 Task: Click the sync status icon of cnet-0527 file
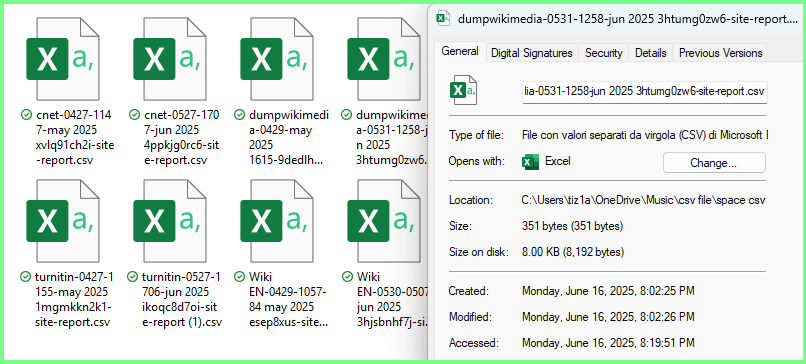click(135, 115)
